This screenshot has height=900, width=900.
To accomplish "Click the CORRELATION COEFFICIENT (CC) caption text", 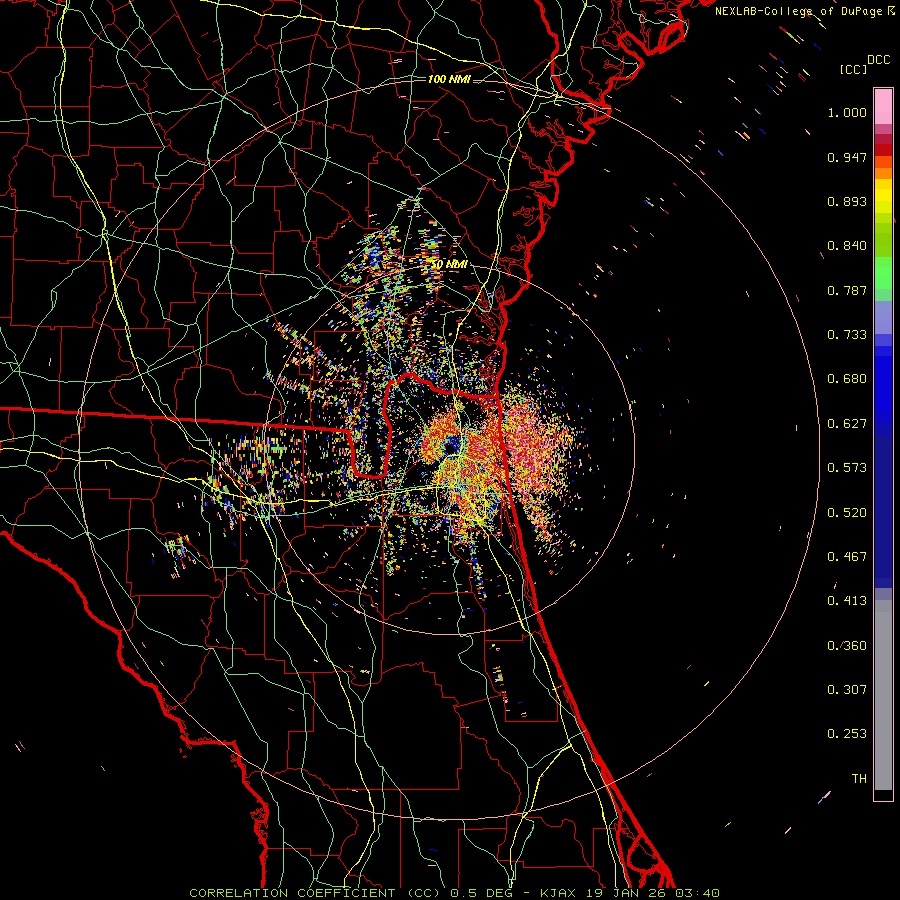I will [x=315, y=893].
